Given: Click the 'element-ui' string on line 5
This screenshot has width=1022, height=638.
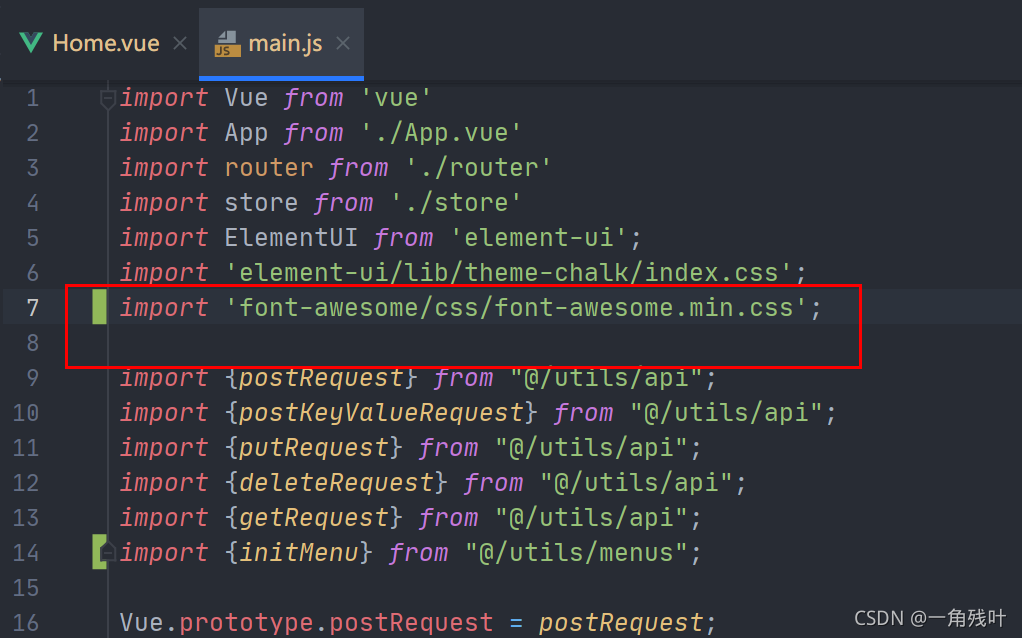Looking at the screenshot, I should click(x=539, y=238).
